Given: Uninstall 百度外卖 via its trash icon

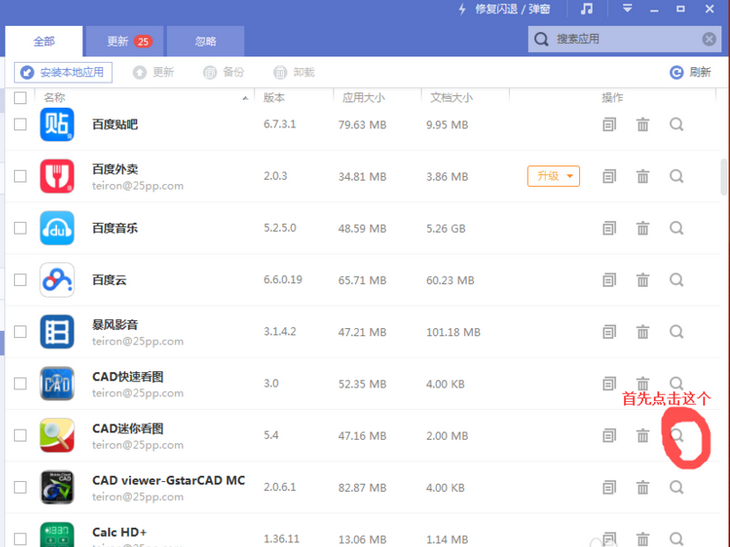Looking at the screenshot, I should point(642,176).
